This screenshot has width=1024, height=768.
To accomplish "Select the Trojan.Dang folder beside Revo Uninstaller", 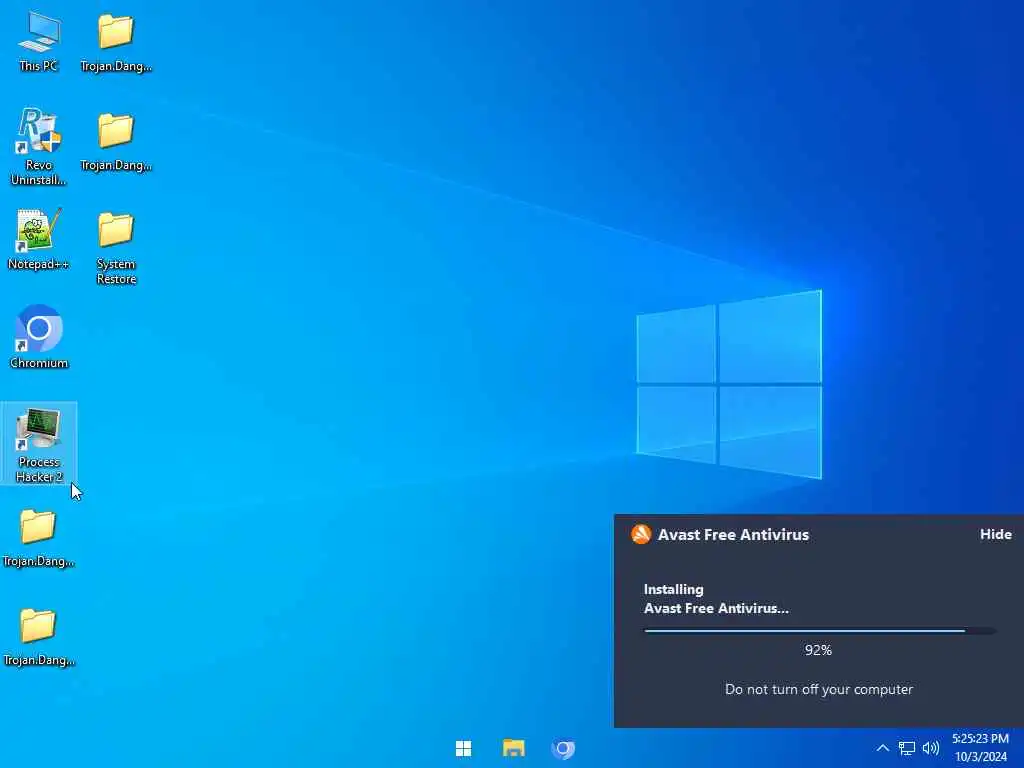I will pyautogui.click(x=116, y=142).
